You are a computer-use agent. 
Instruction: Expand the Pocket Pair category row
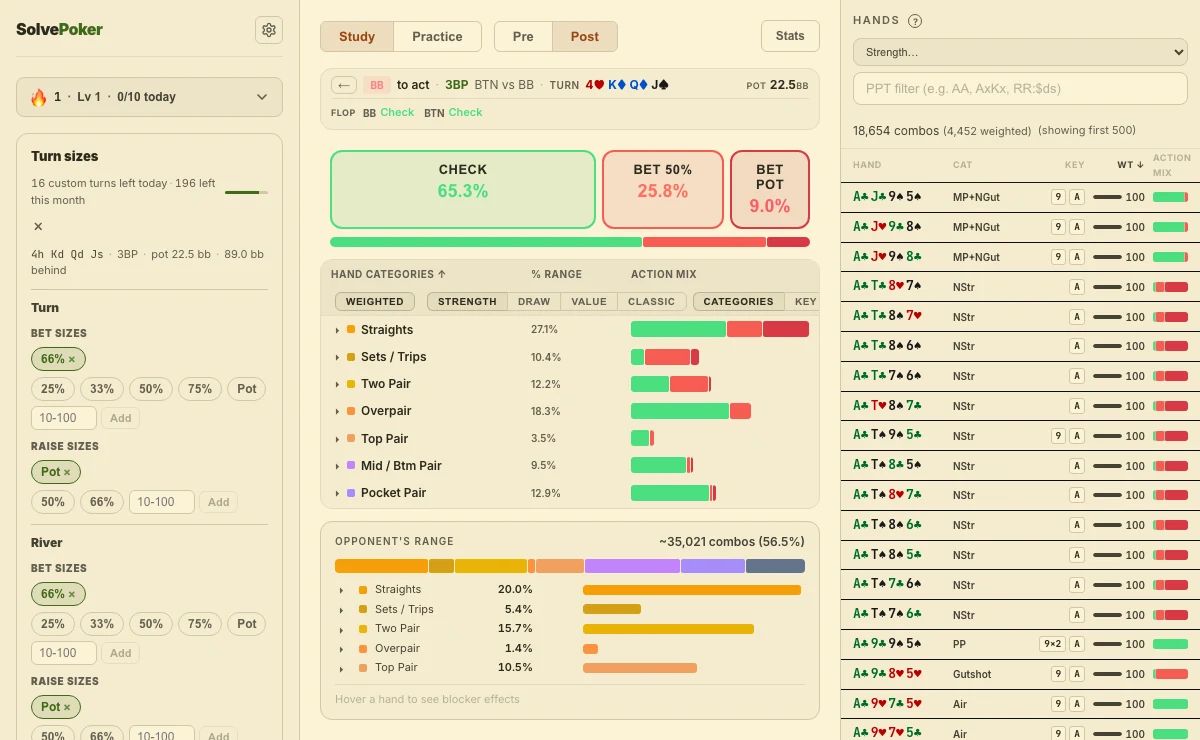click(x=337, y=493)
